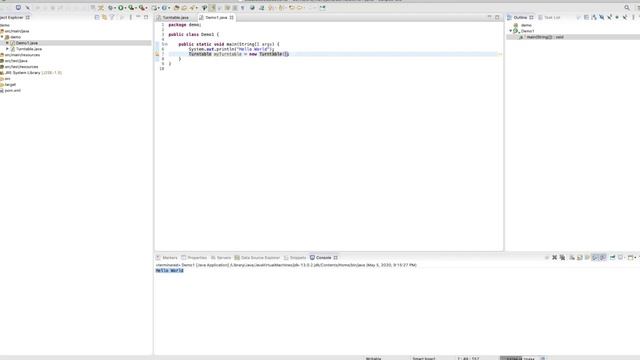Image resolution: width=640 pixels, height=360 pixels.
Task: Click the Undo-style back navigation arrow
Action: (x=291, y=7)
